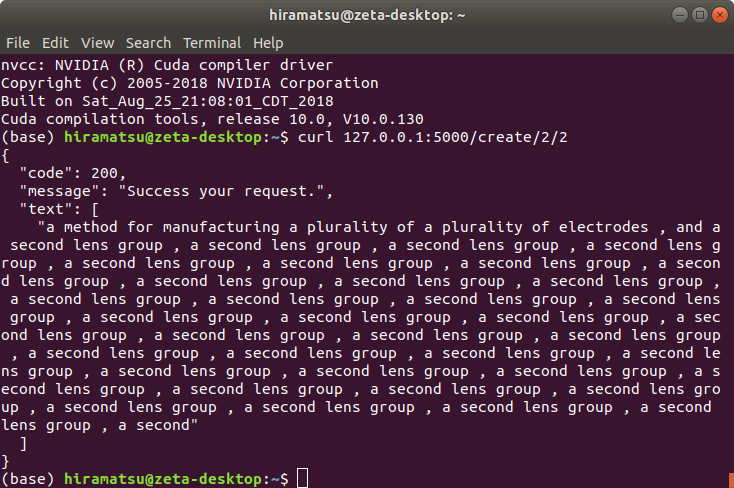Click the Copyright NVIDIA Corporation line
This screenshot has height=488, width=734.
click(190, 83)
